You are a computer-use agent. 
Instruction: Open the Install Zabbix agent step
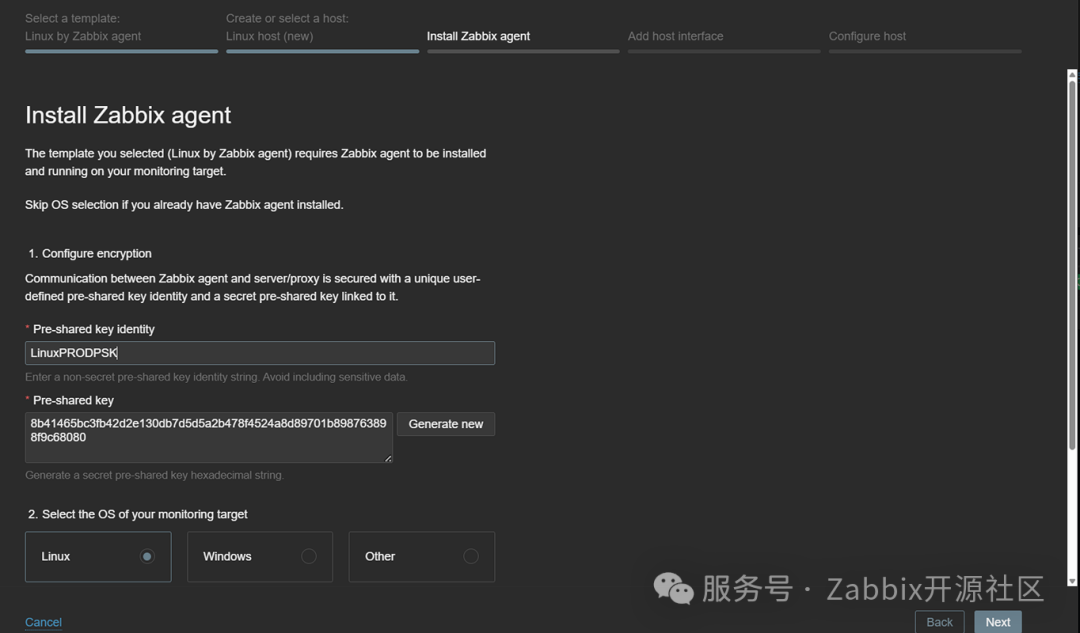pyautogui.click(x=478, y=36)
